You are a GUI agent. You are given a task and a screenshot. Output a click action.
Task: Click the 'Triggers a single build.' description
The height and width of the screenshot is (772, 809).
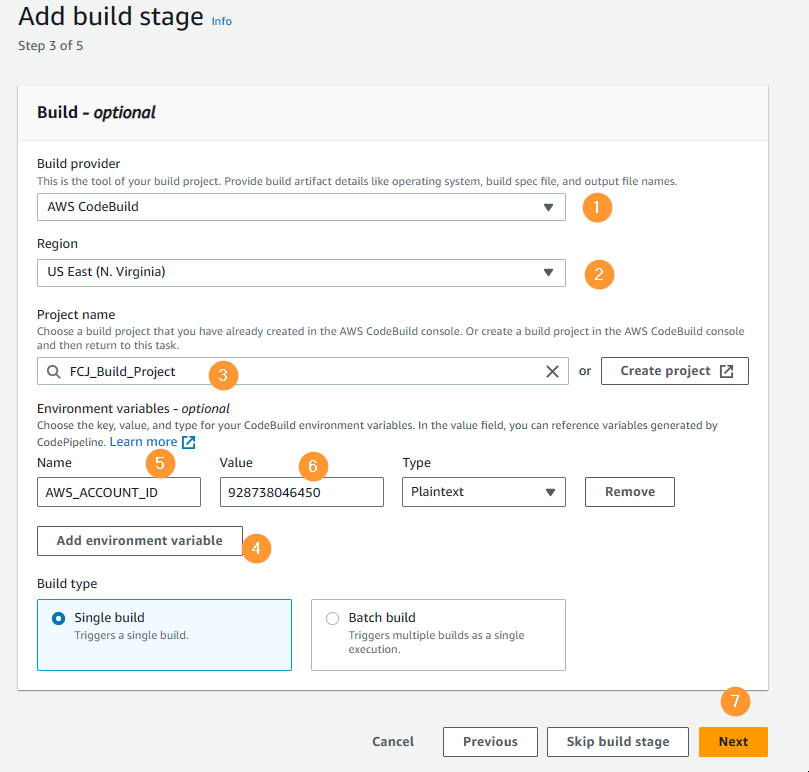[x=132, y=635]
